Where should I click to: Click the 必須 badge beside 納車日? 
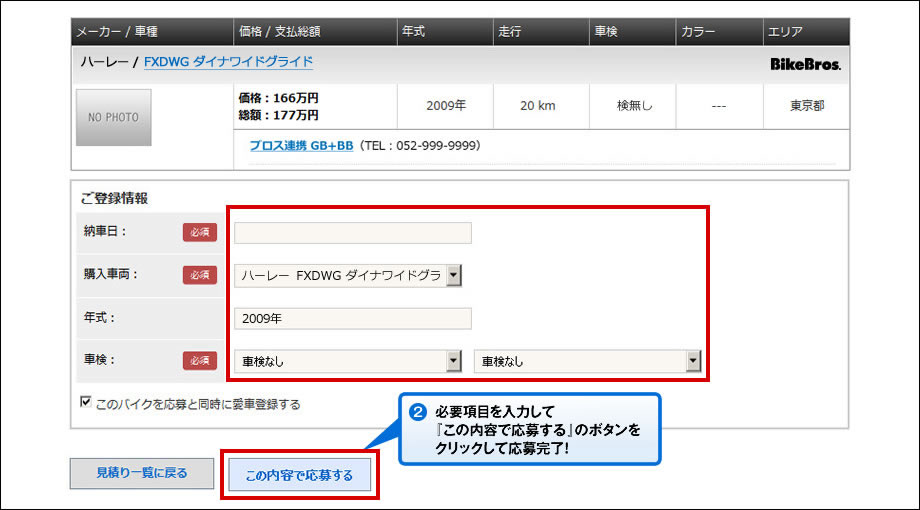pyautogui.click(x=199, y=232)
